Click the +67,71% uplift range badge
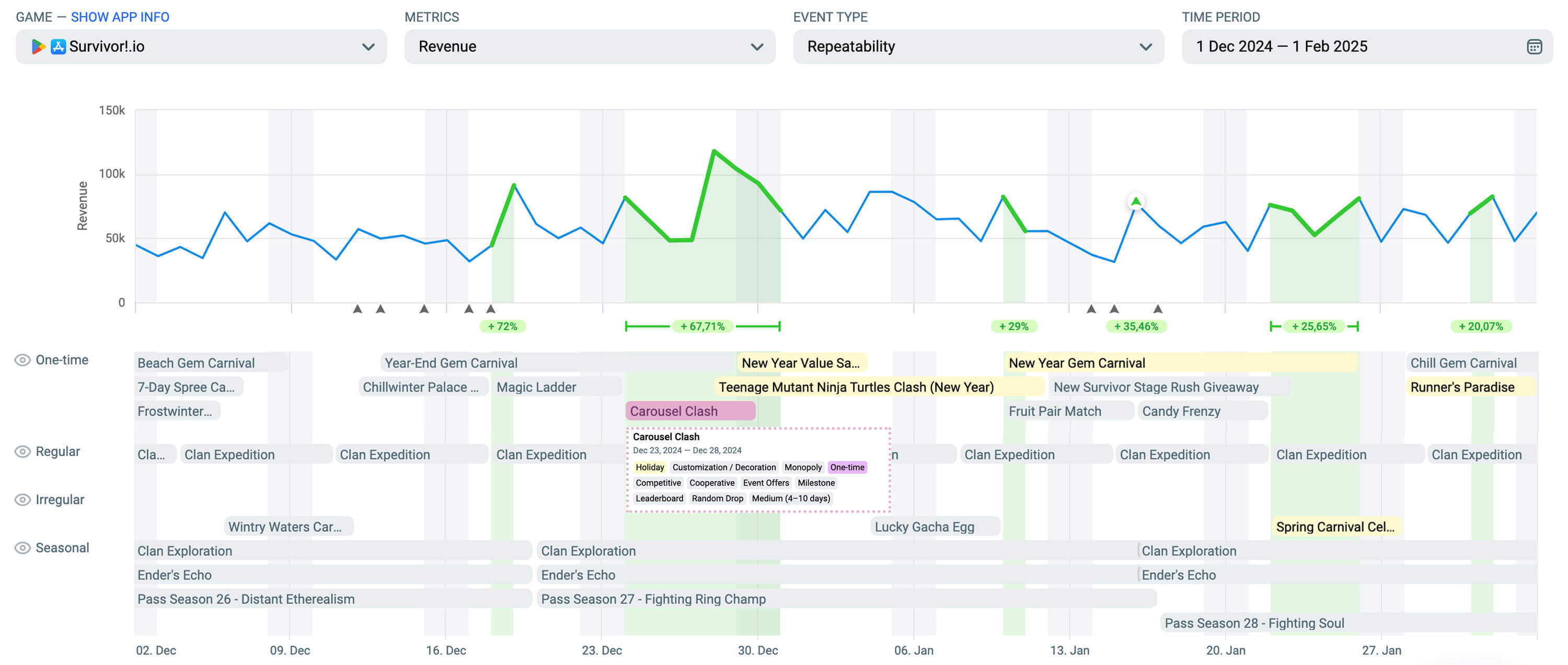Image resolution: width=1568 pixels, height=665 pixels. 702,326
